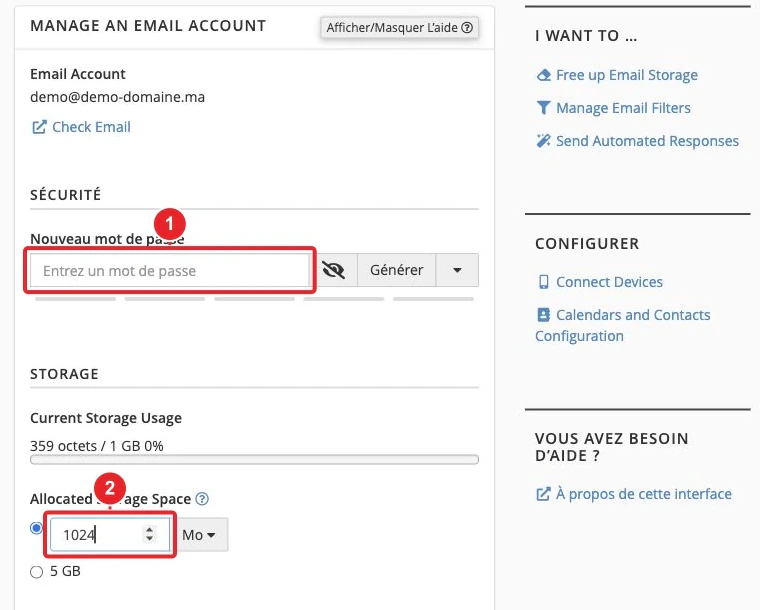760x610 pixels.
Task: Toggle password visibility eye icon
Action: [x=333, y=270]
